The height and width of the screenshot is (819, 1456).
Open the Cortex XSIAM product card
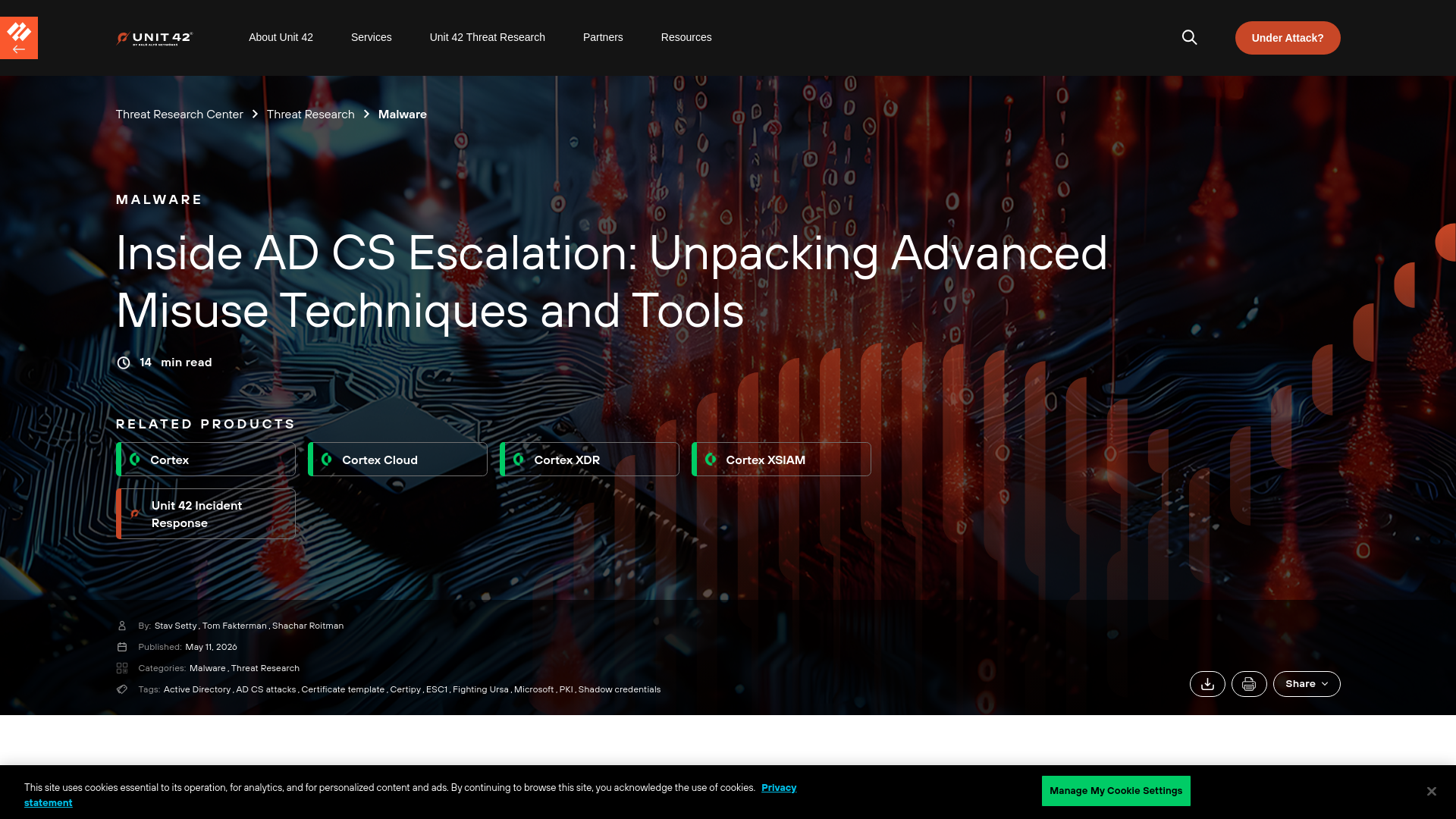pos(781,460)
